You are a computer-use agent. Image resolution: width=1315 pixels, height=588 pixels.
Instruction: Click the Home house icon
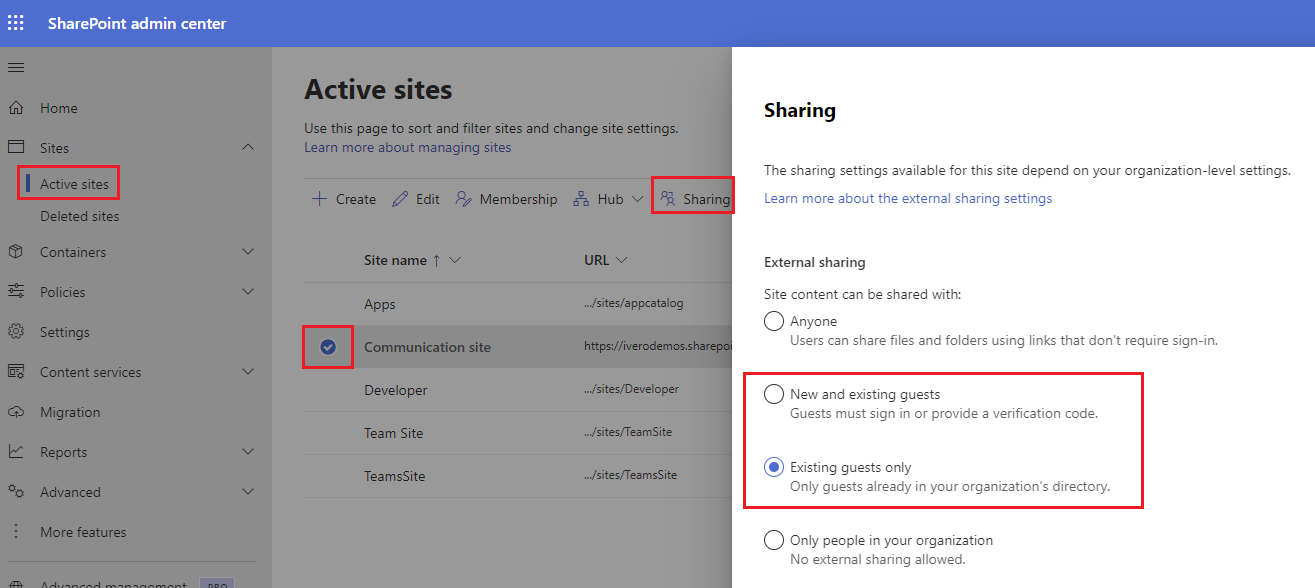pyautogui.click(x=16, y=107)
